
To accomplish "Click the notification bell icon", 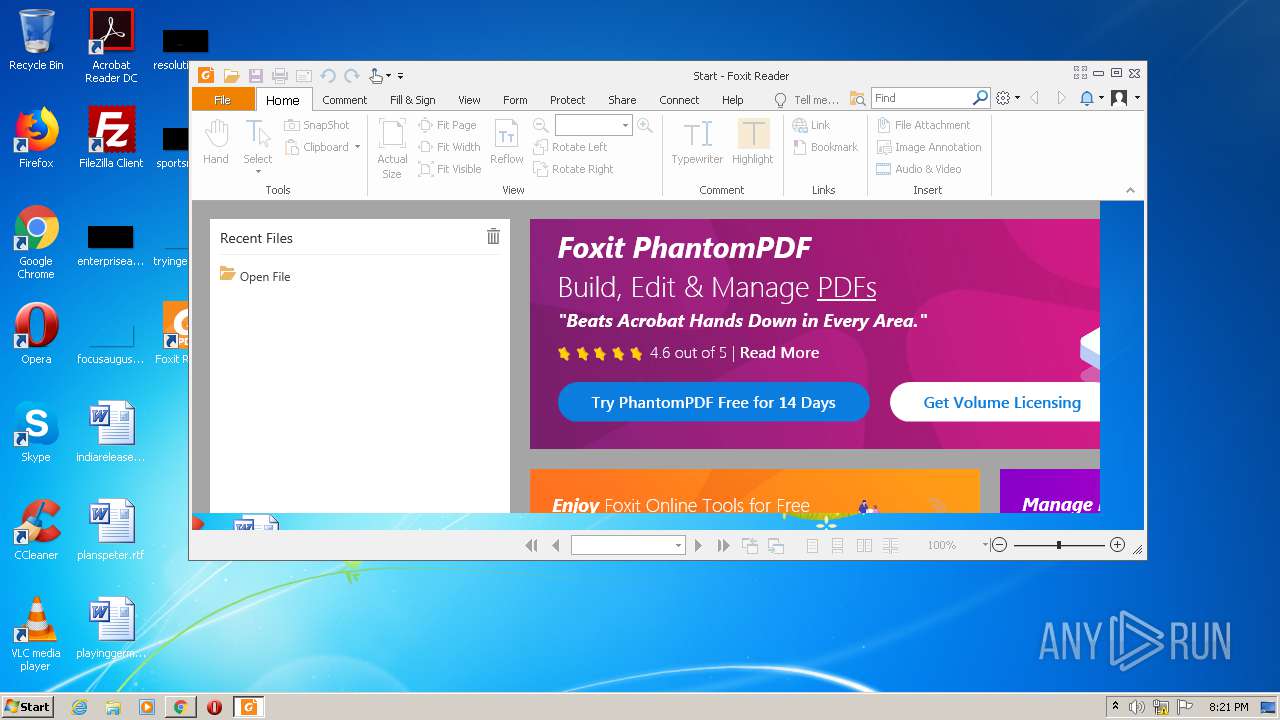I will pos(1087,98).
